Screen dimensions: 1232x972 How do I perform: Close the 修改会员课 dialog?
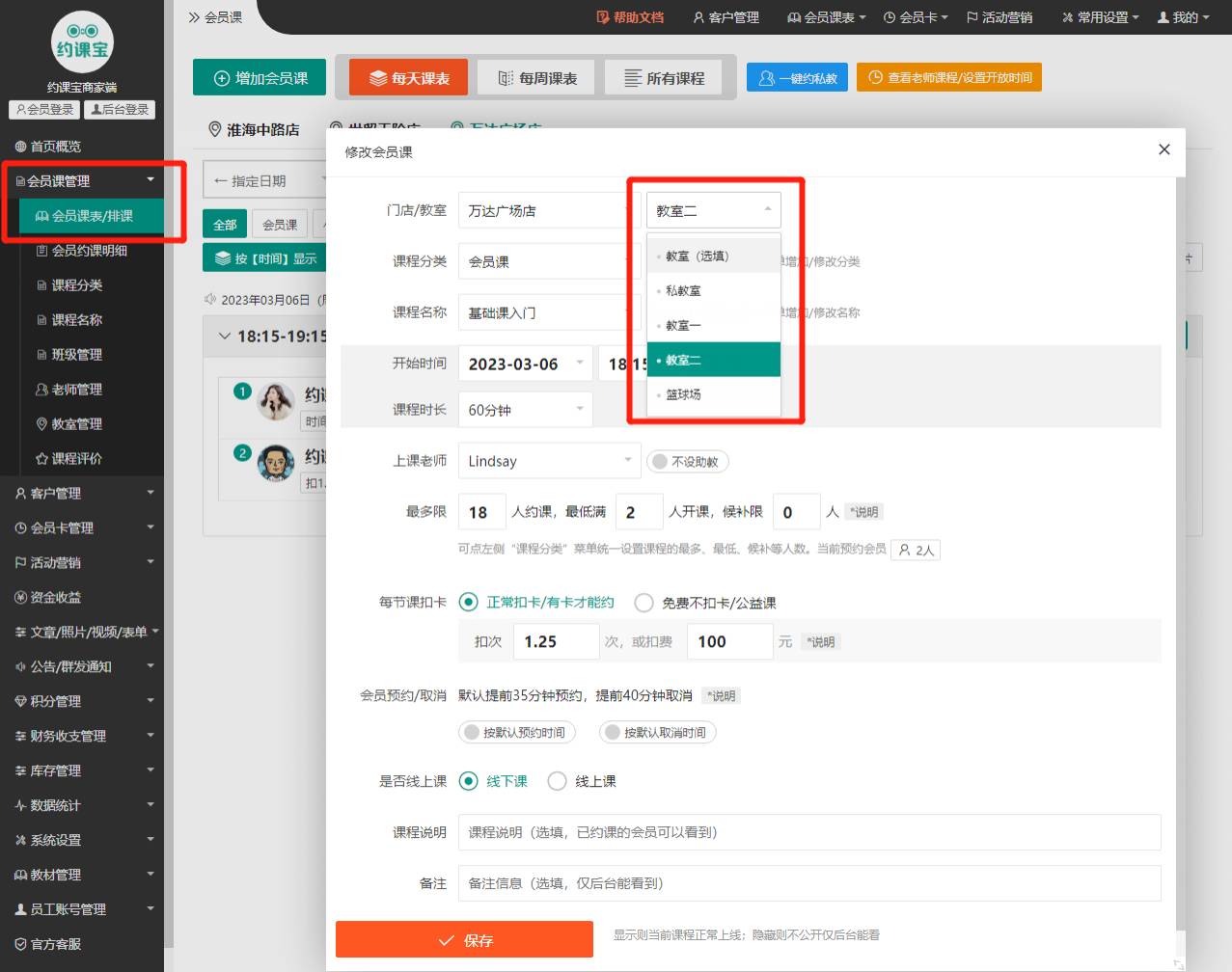(1164, 149)
